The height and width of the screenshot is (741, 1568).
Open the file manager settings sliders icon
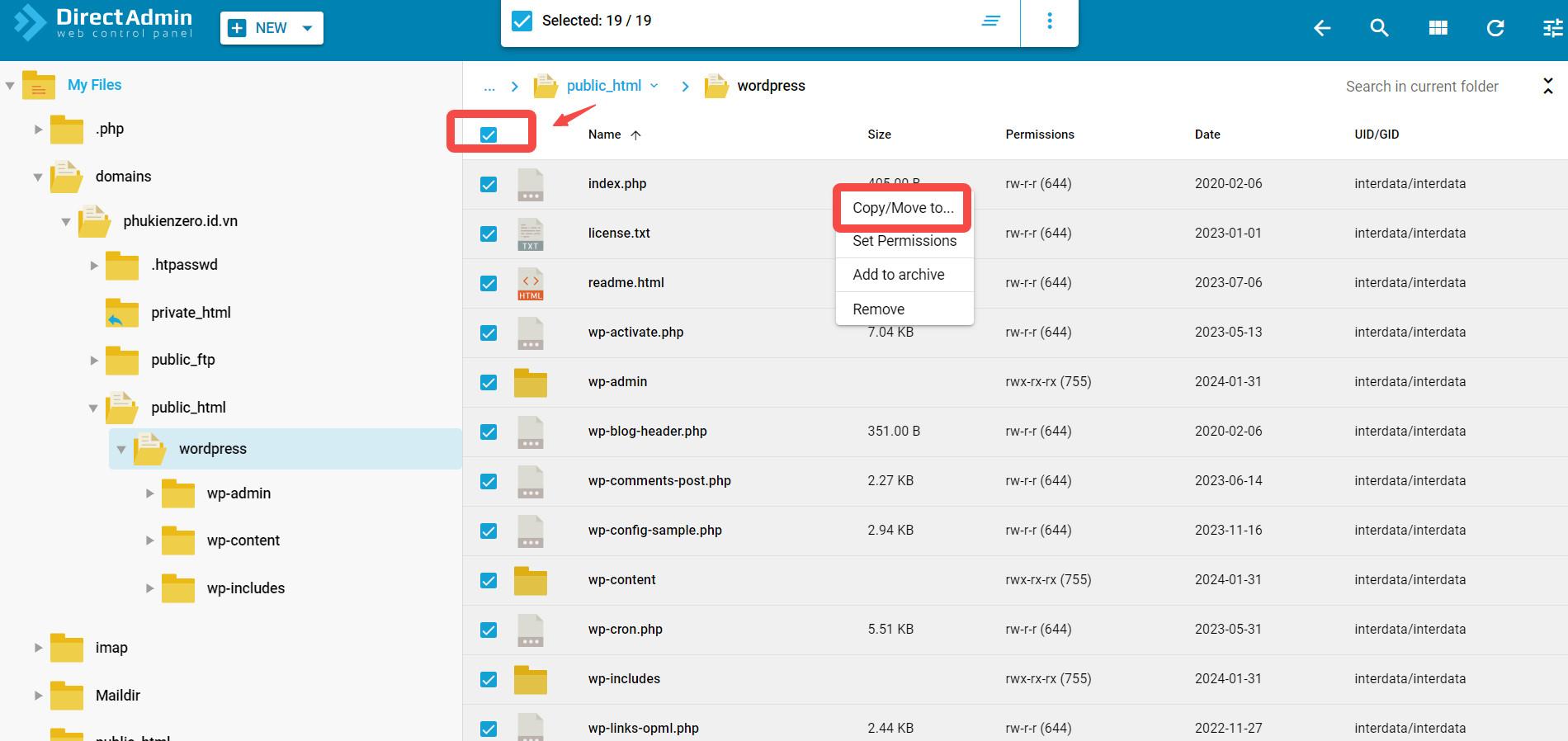click(x=1553, y=28)
